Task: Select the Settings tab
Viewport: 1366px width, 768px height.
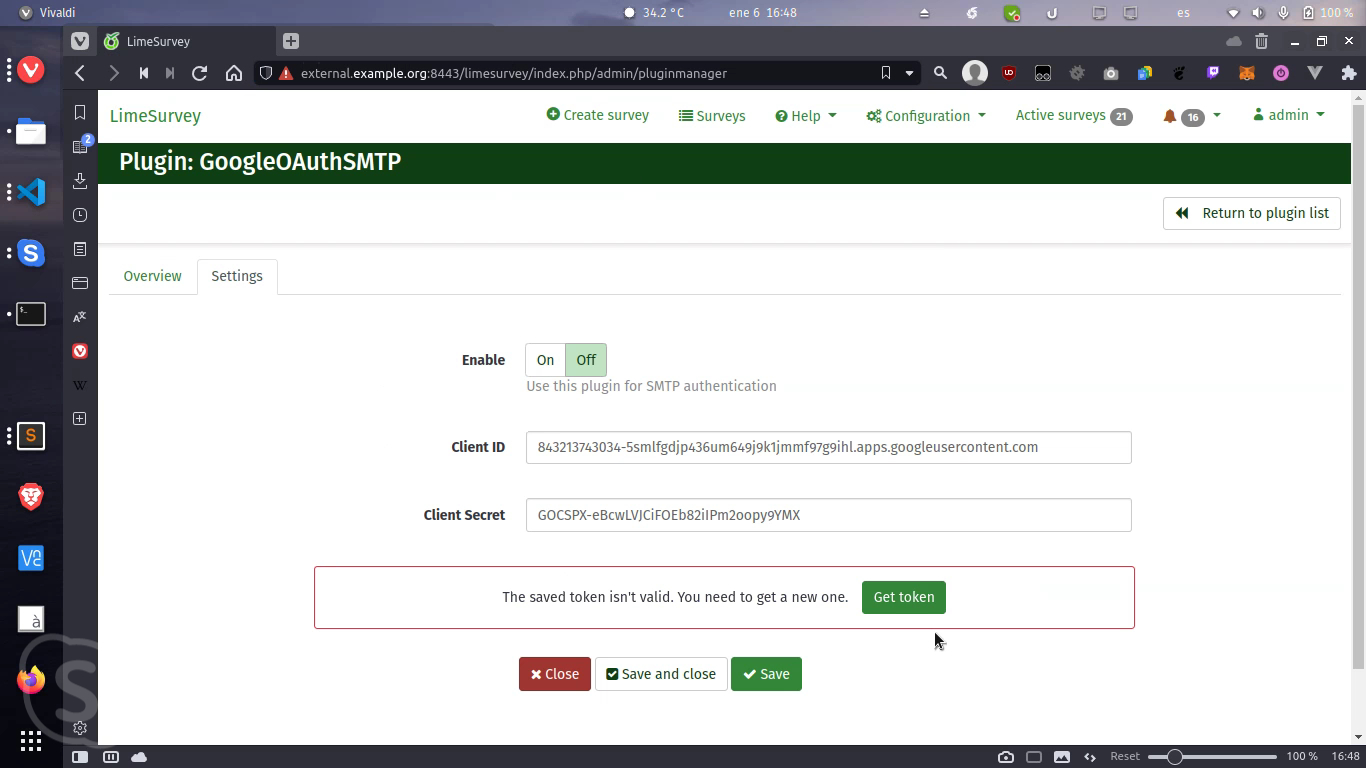Action: 237,276
